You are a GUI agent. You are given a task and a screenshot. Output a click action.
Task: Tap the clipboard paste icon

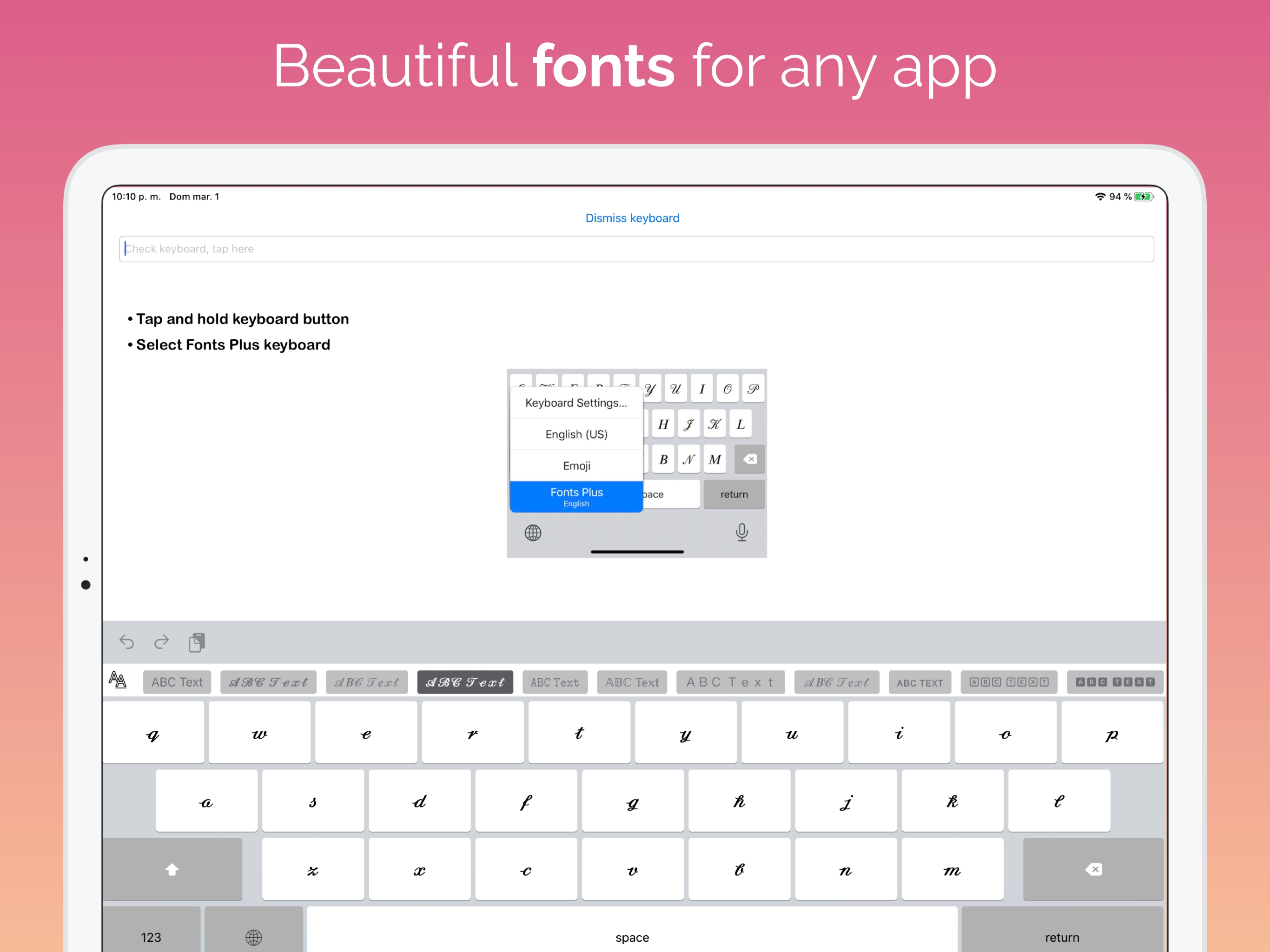196,642
